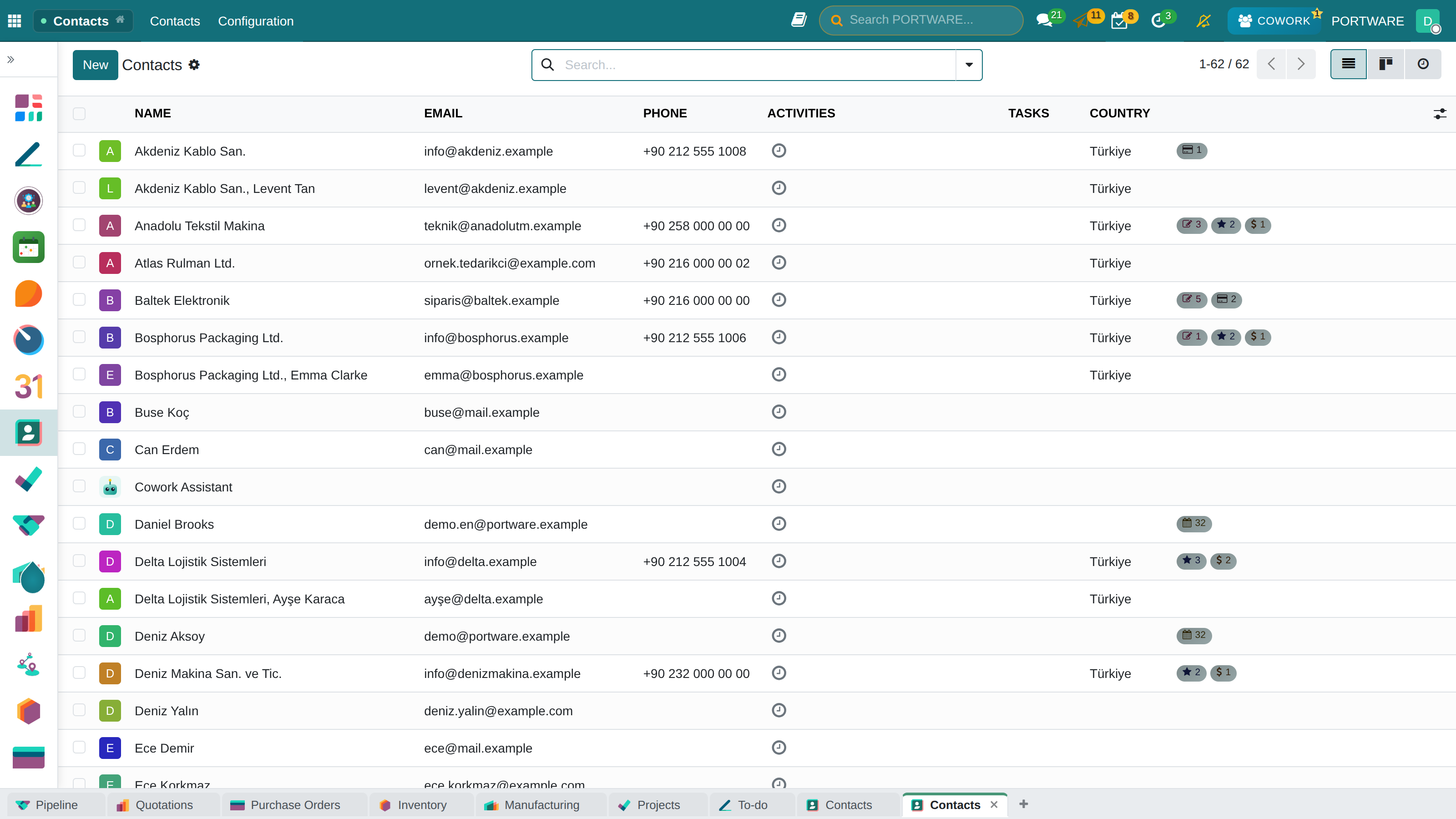This screenshot has height=819, width=1456.
Task: Toggle the select-all checkbox in header
Action: click(79, 113)
